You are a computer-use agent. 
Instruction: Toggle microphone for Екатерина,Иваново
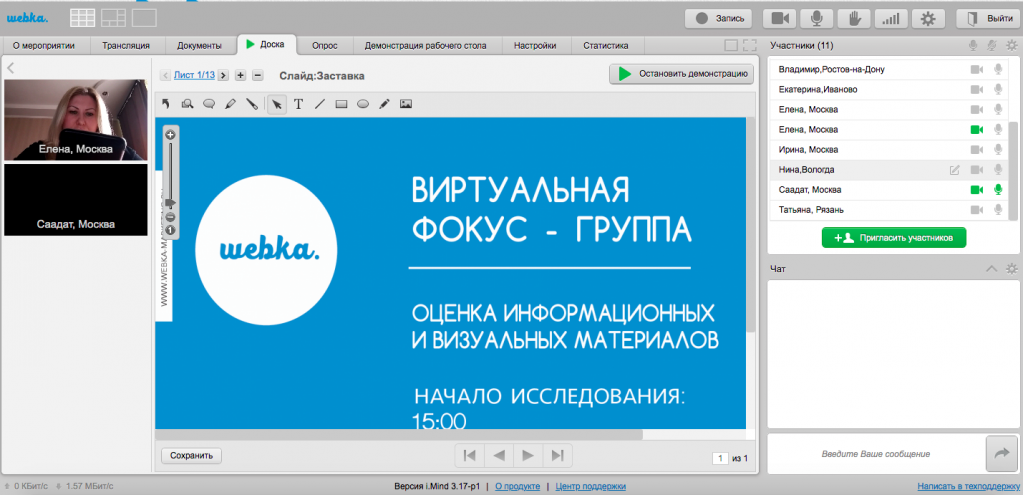pyautogui.click(x=998, y=89)
